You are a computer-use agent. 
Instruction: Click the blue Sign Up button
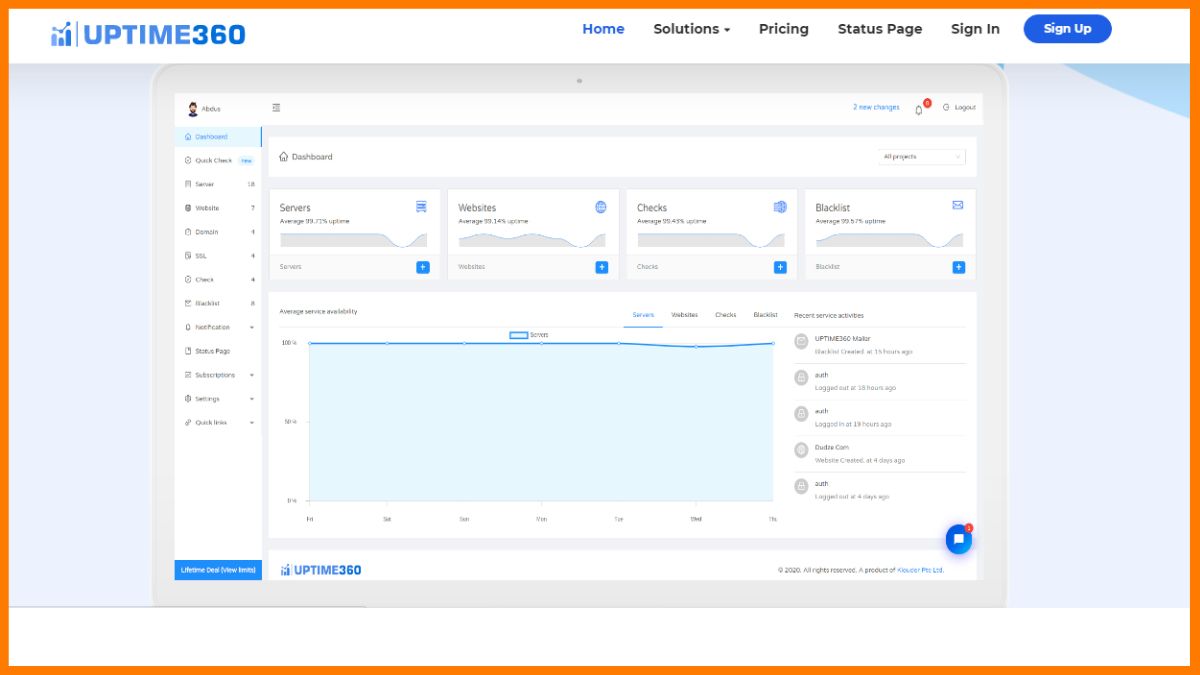click(1067, 29)
